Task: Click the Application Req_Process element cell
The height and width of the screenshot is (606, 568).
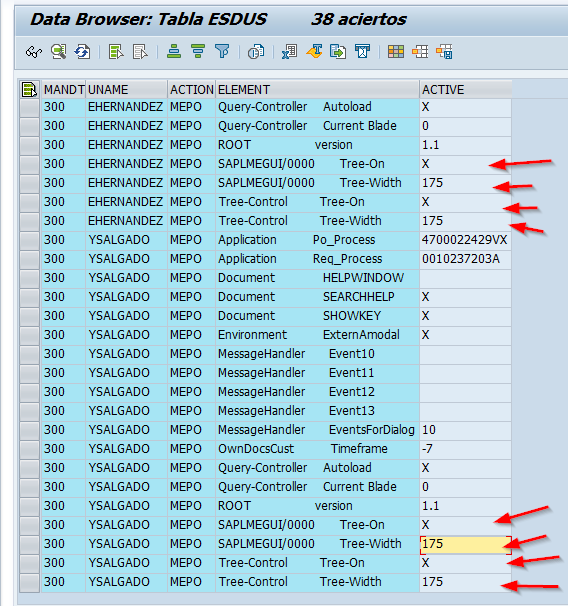Action: [x=317, y=259]
